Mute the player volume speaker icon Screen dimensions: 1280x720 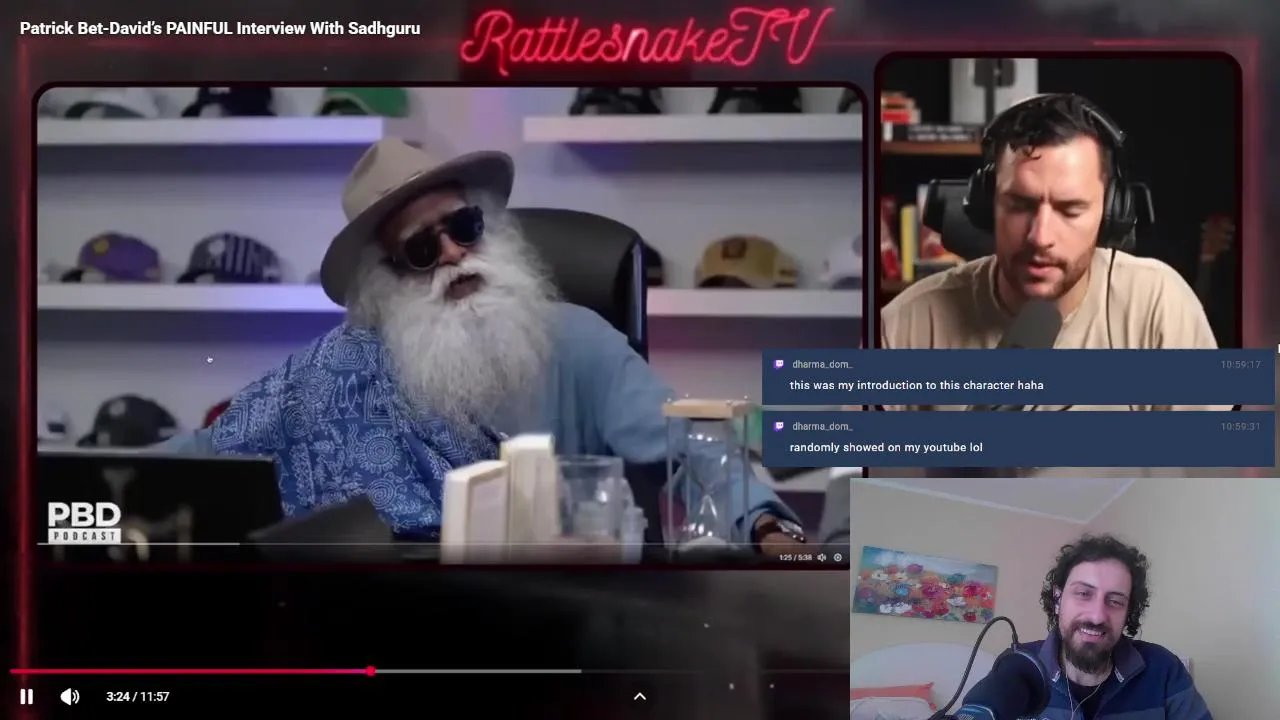click(x=70, y=696)
